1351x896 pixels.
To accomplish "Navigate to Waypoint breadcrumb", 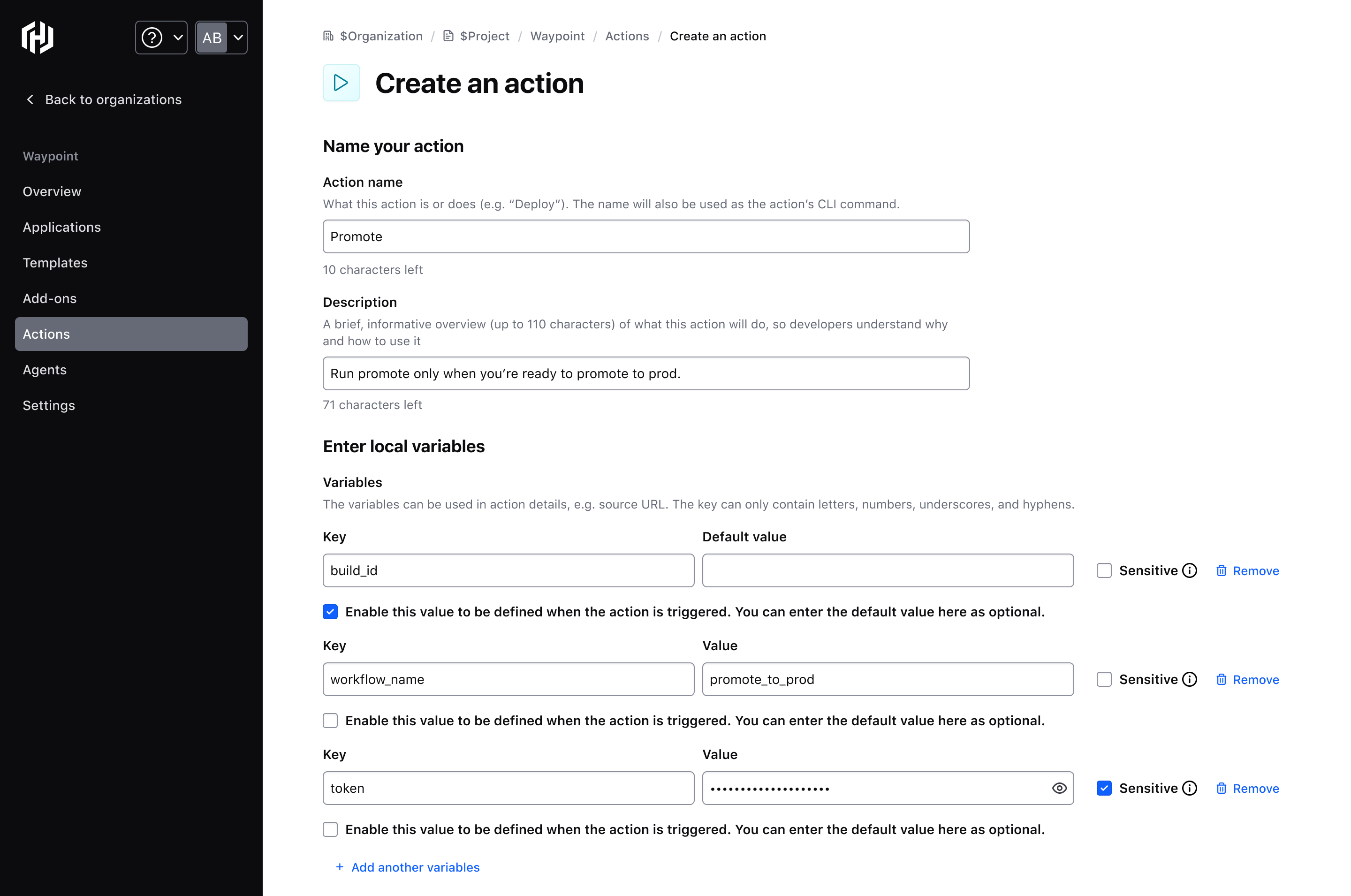I will coord(557,36).
